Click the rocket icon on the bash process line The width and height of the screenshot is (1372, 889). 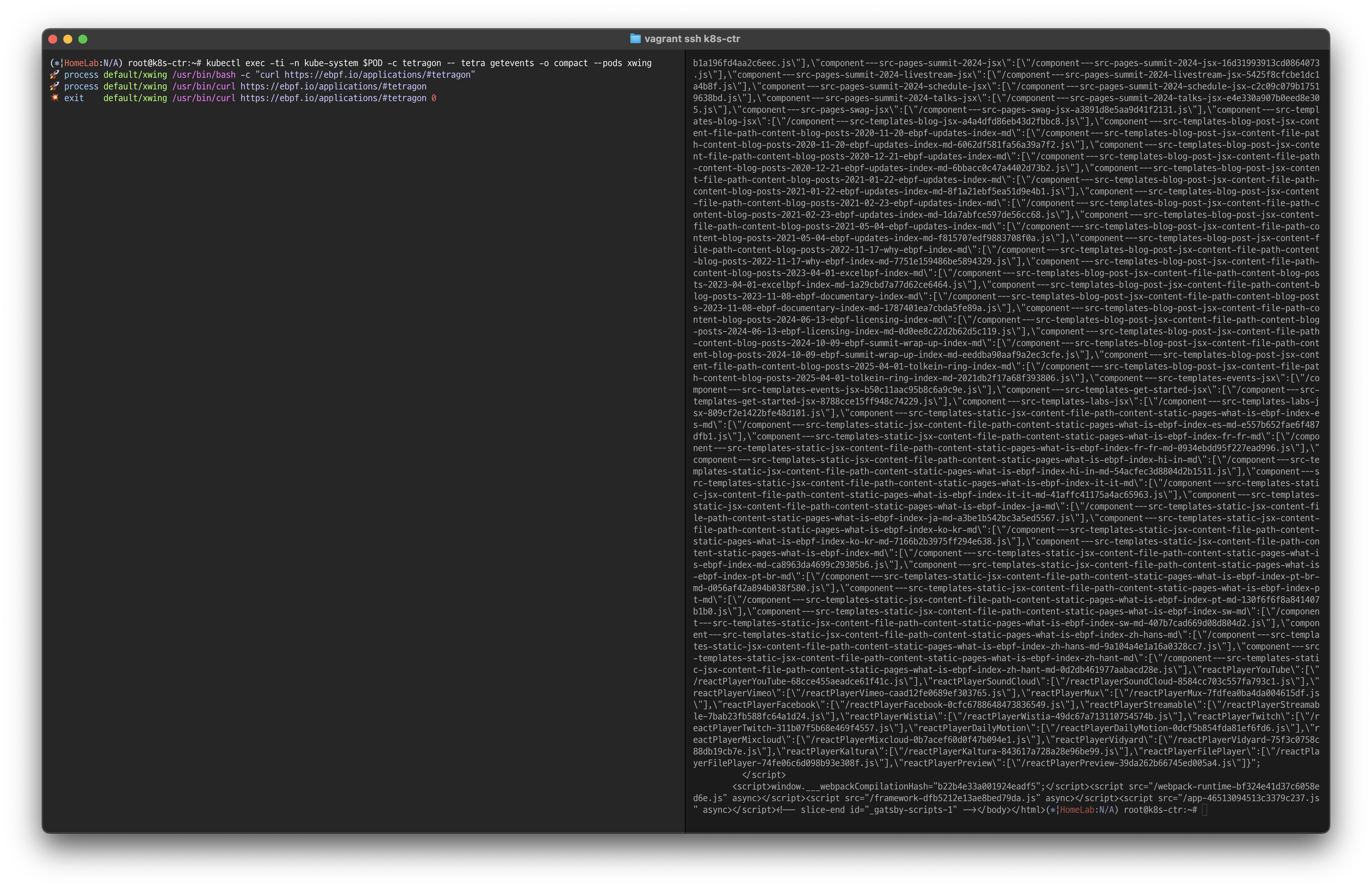[x=55, y=75]
